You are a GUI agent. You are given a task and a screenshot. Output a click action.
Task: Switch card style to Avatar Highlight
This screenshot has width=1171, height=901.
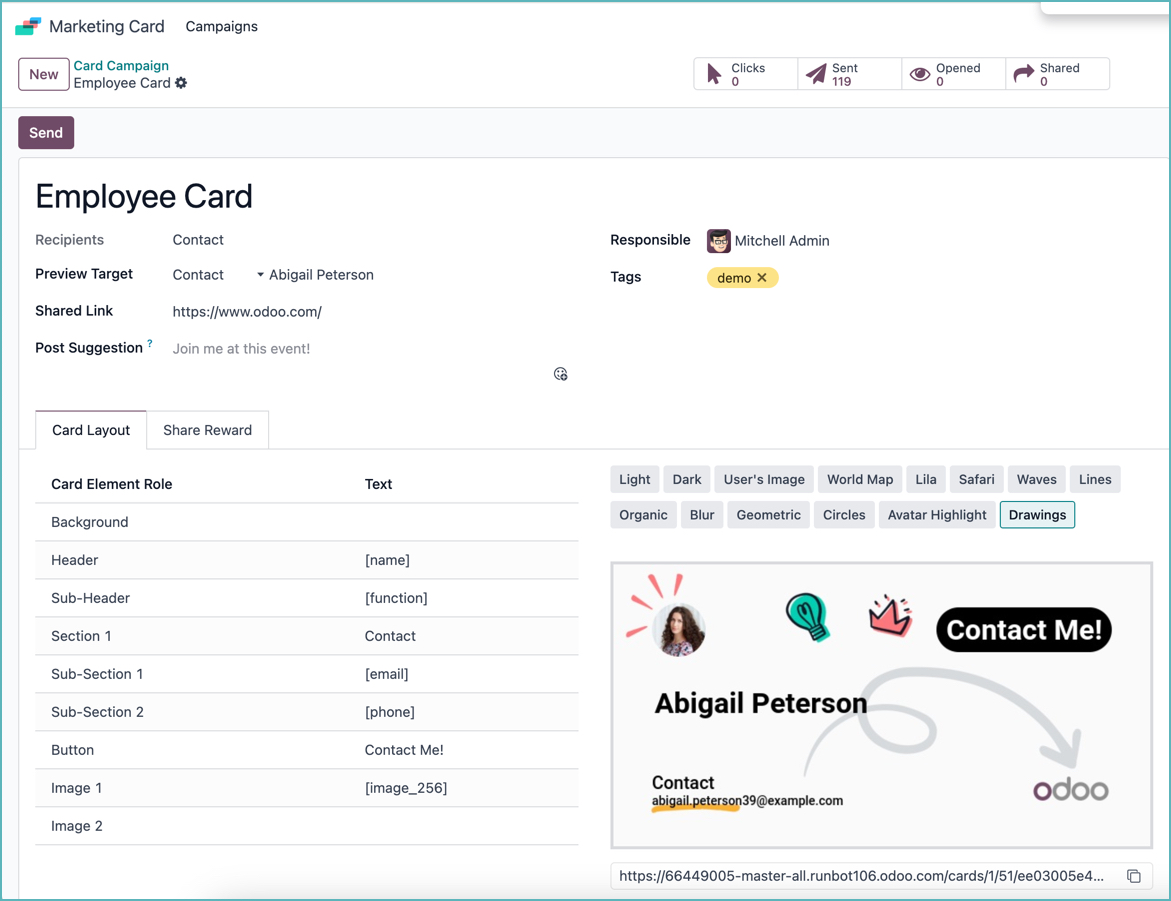(937, 514)
